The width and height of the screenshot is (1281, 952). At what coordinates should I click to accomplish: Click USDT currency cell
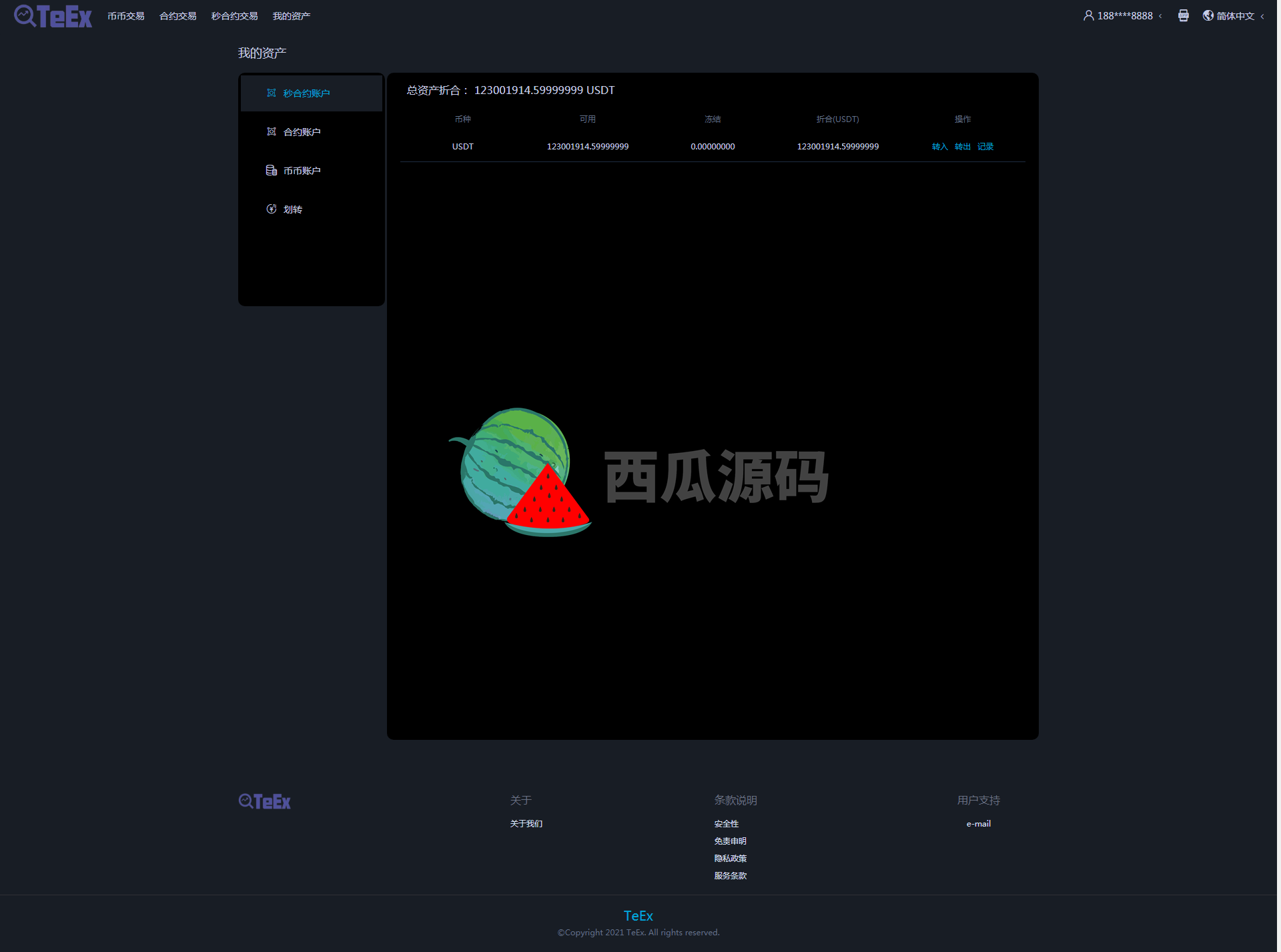pos(463,147)
